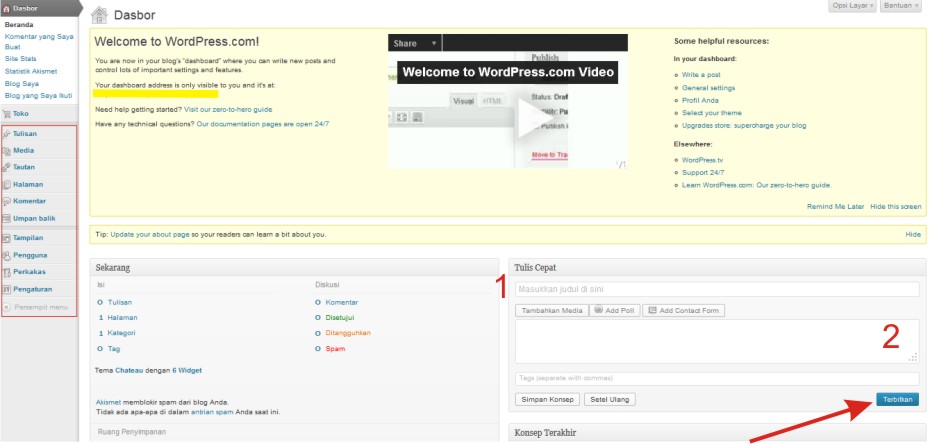Click the post title input field
The height and width of the screenshot is (444, 930).
717,289
